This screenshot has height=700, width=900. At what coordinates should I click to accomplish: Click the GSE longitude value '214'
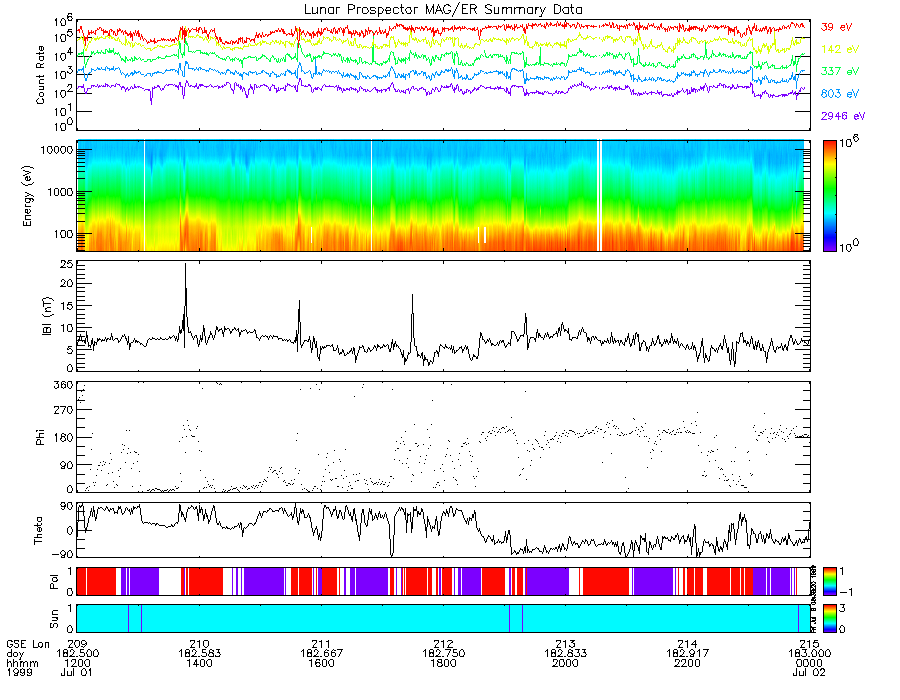687,644
